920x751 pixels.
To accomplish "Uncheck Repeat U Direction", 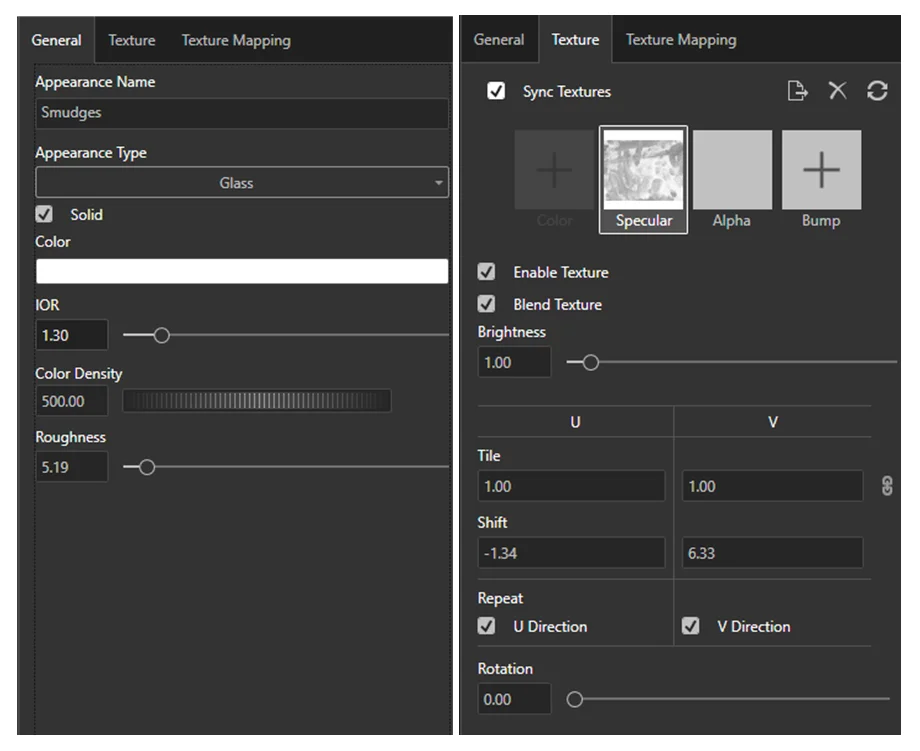I will [x=487, y=626].
